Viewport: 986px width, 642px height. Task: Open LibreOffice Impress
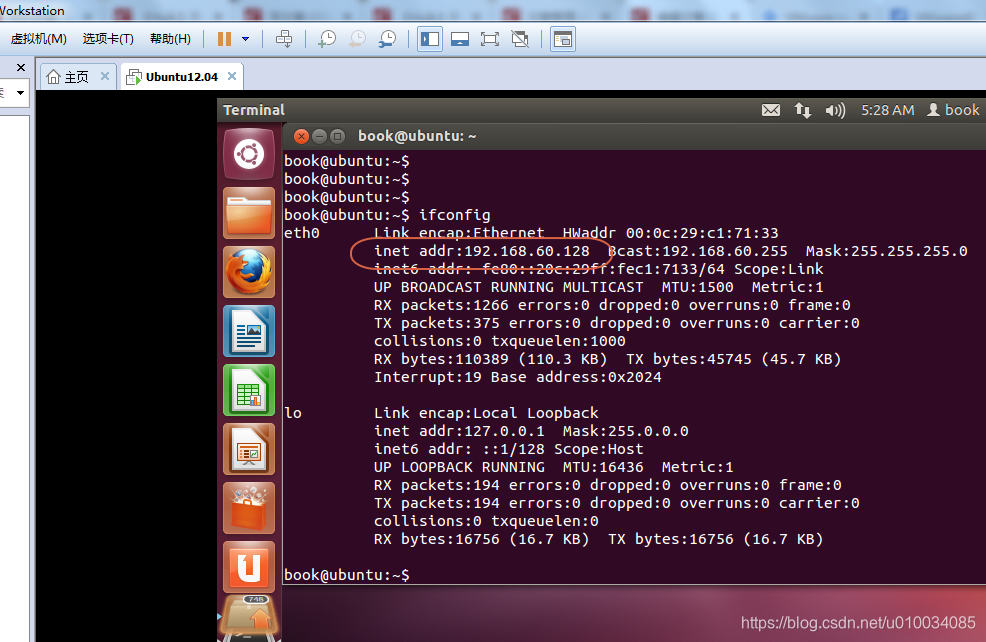coord(249,449)
